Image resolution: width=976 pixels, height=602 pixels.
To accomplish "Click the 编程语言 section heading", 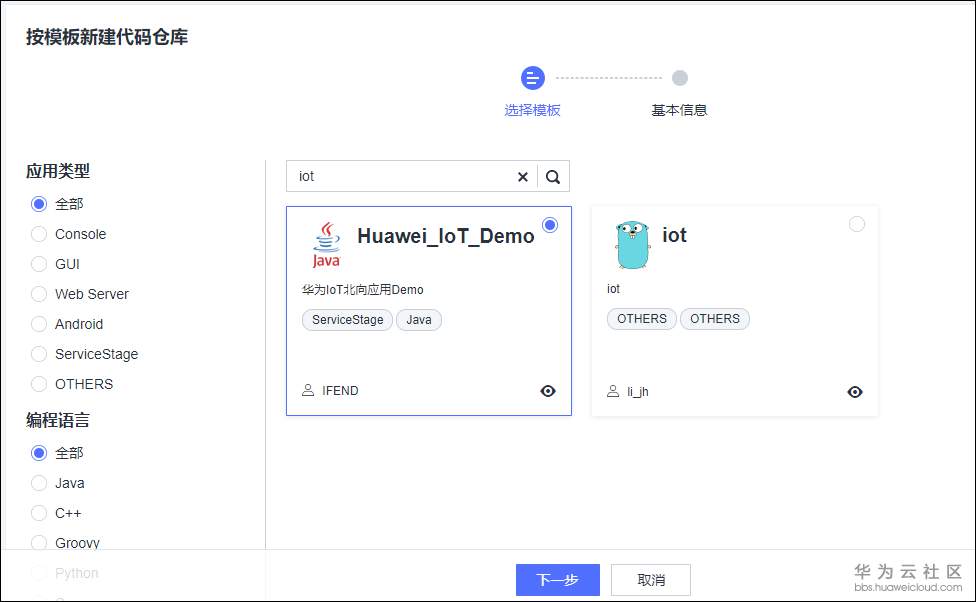I will 58,420.
